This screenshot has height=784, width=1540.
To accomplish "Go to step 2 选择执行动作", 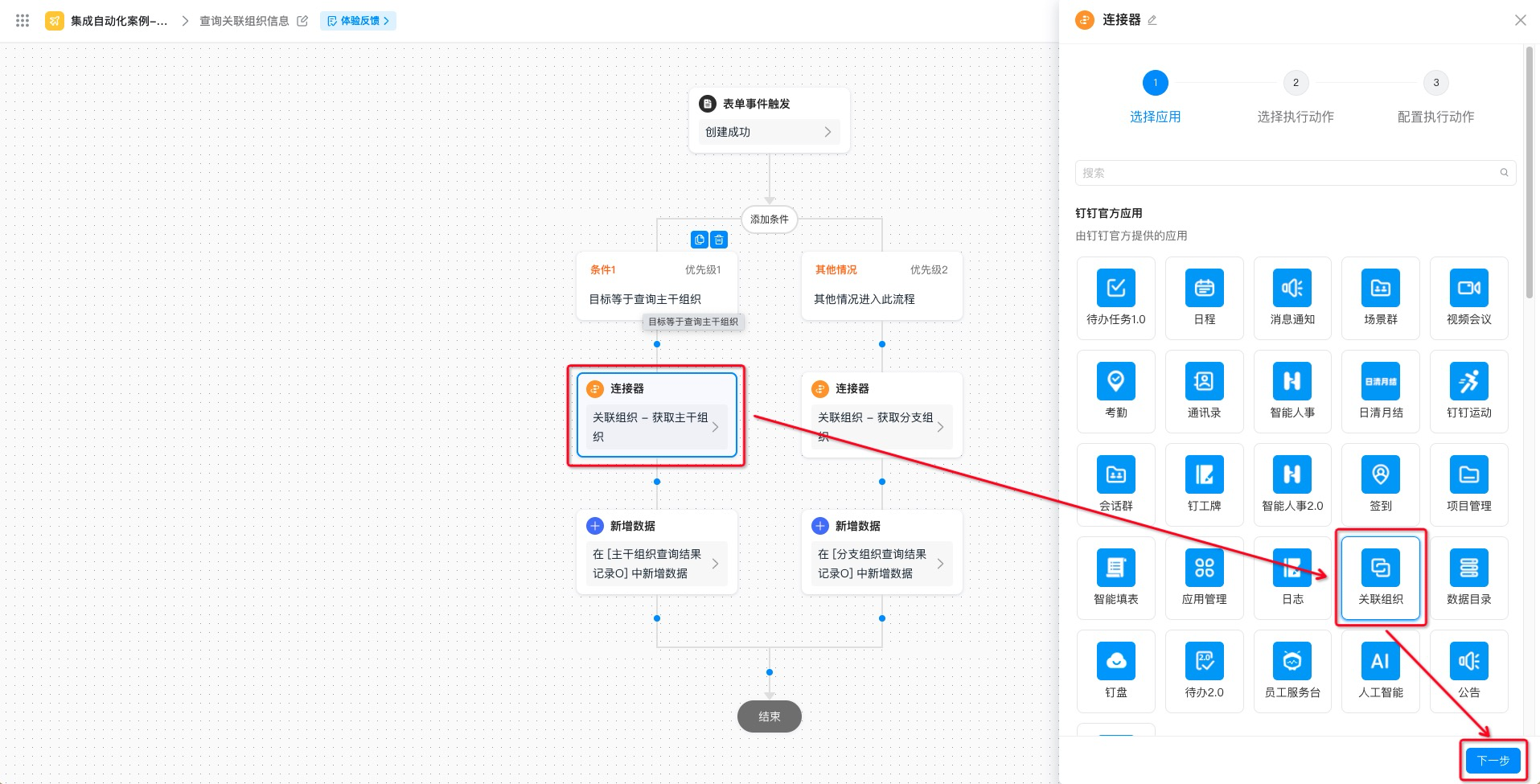I will pyautogui.click(x=1296, y=96).
